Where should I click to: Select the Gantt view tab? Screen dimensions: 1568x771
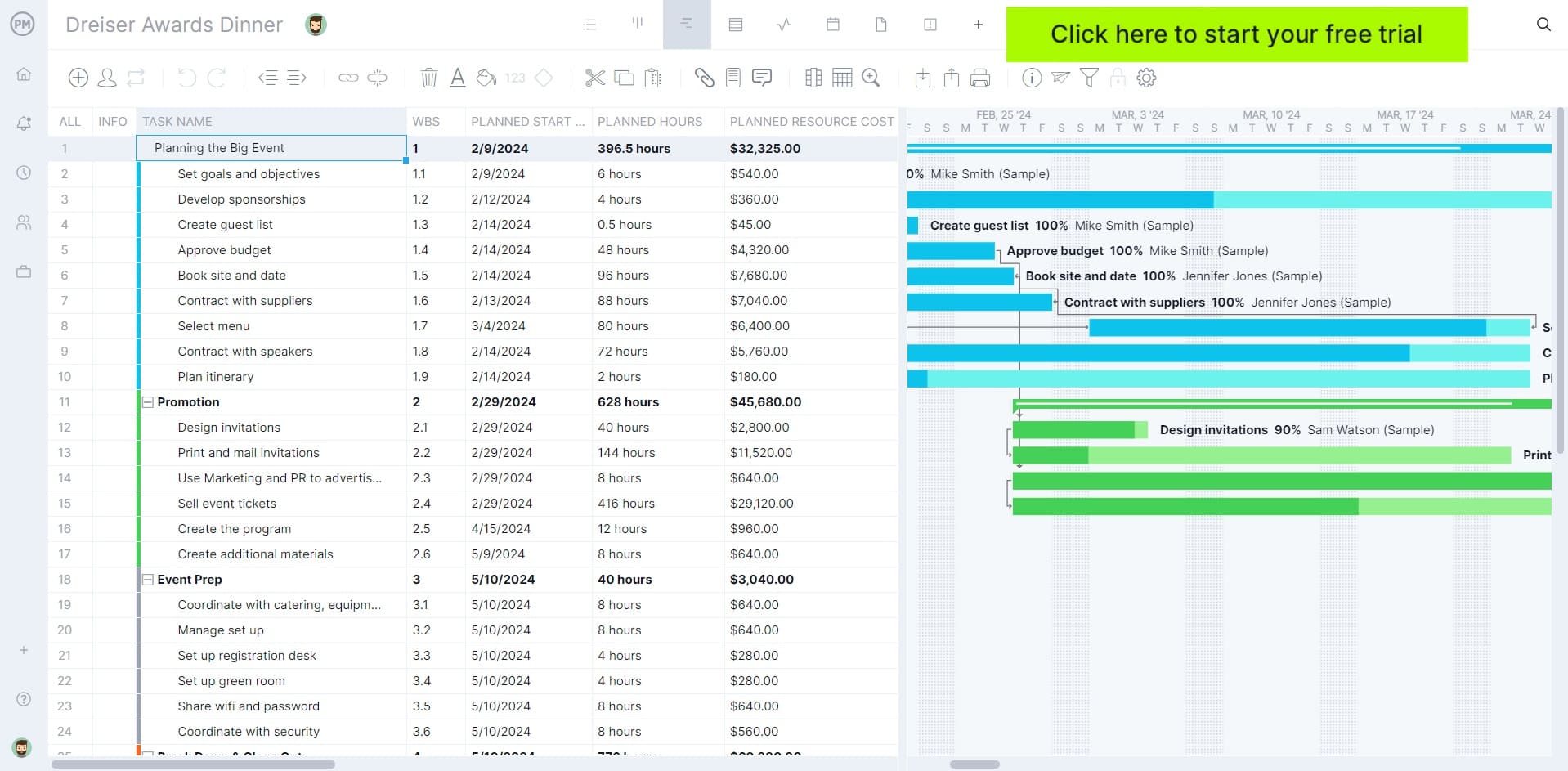687,25
